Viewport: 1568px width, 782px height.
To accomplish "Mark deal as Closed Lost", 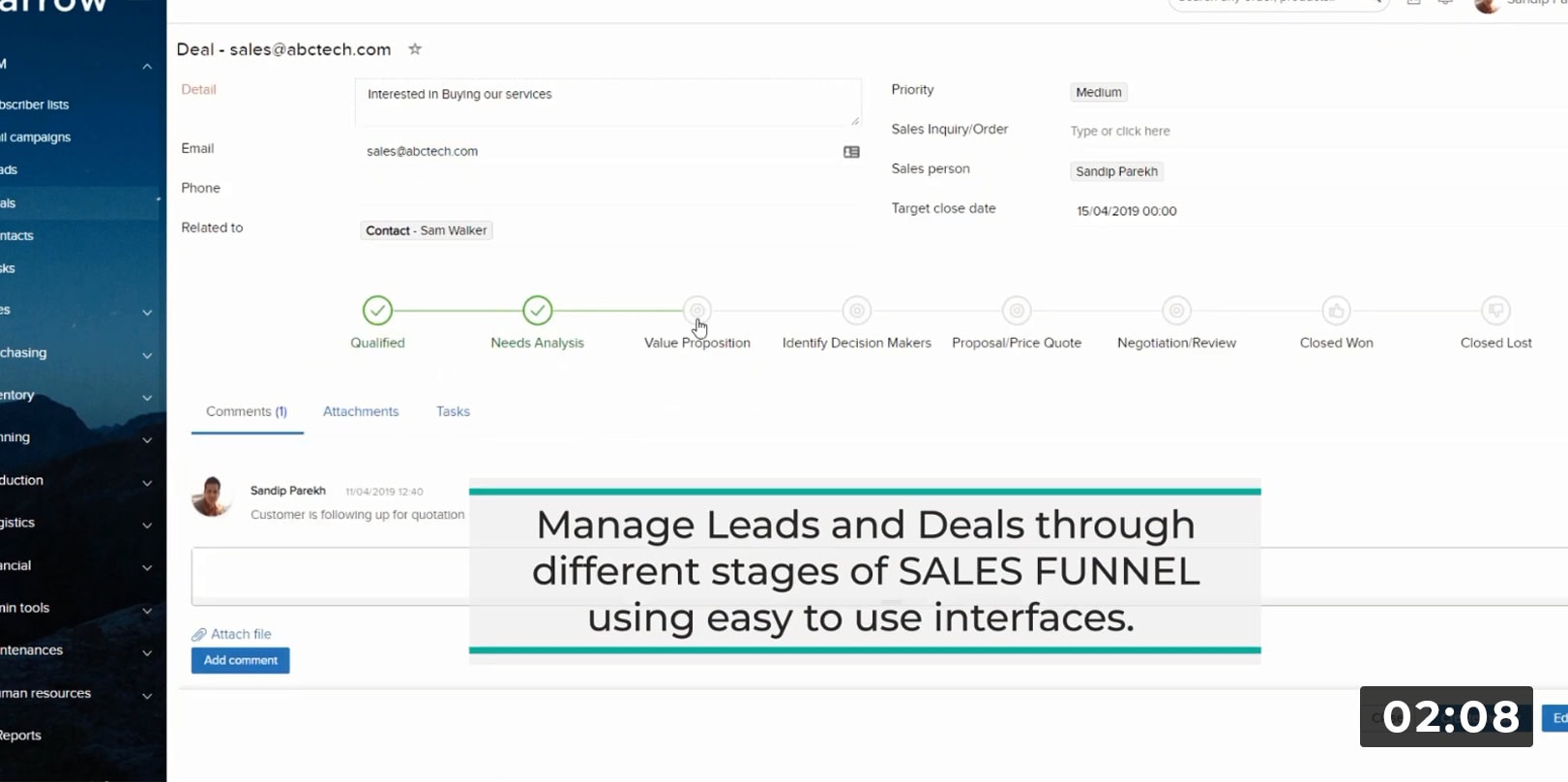I will click(x=1495, y=311).
